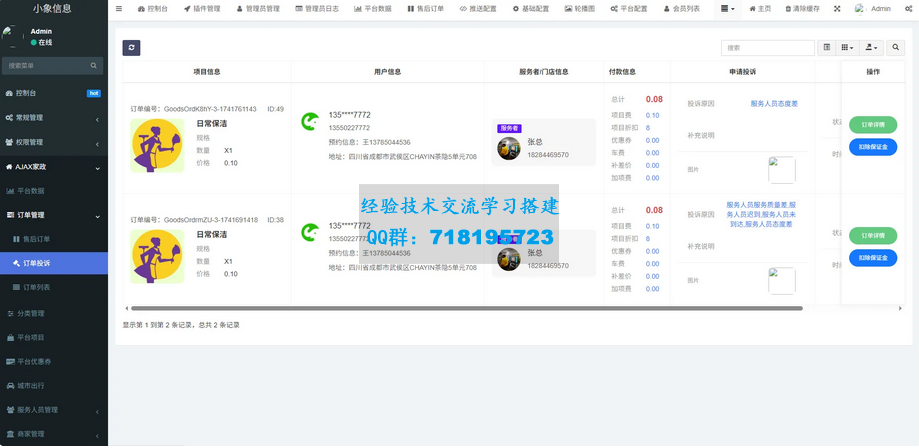The image size is (919, 448).
Task: Select 控制台 in the sidebar
Action: 54,93
